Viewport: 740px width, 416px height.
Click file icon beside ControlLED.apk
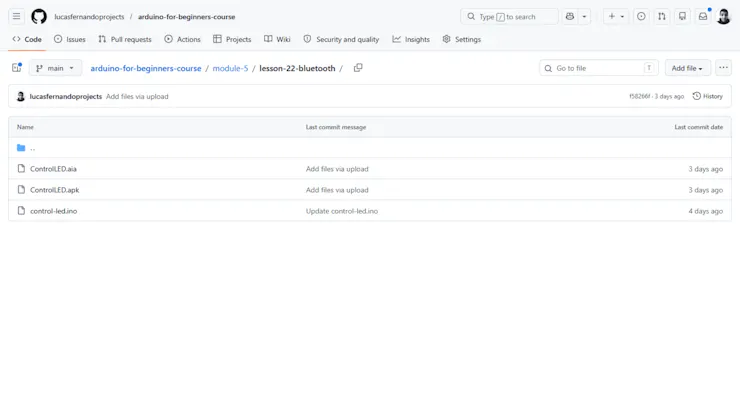coord(21,190)
